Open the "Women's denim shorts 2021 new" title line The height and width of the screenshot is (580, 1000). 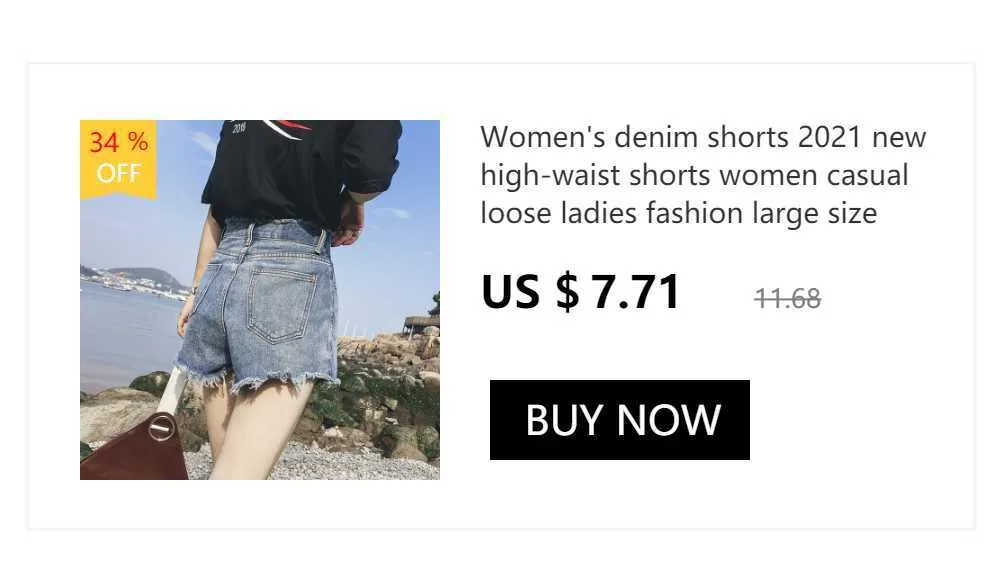tap(703, 137)
